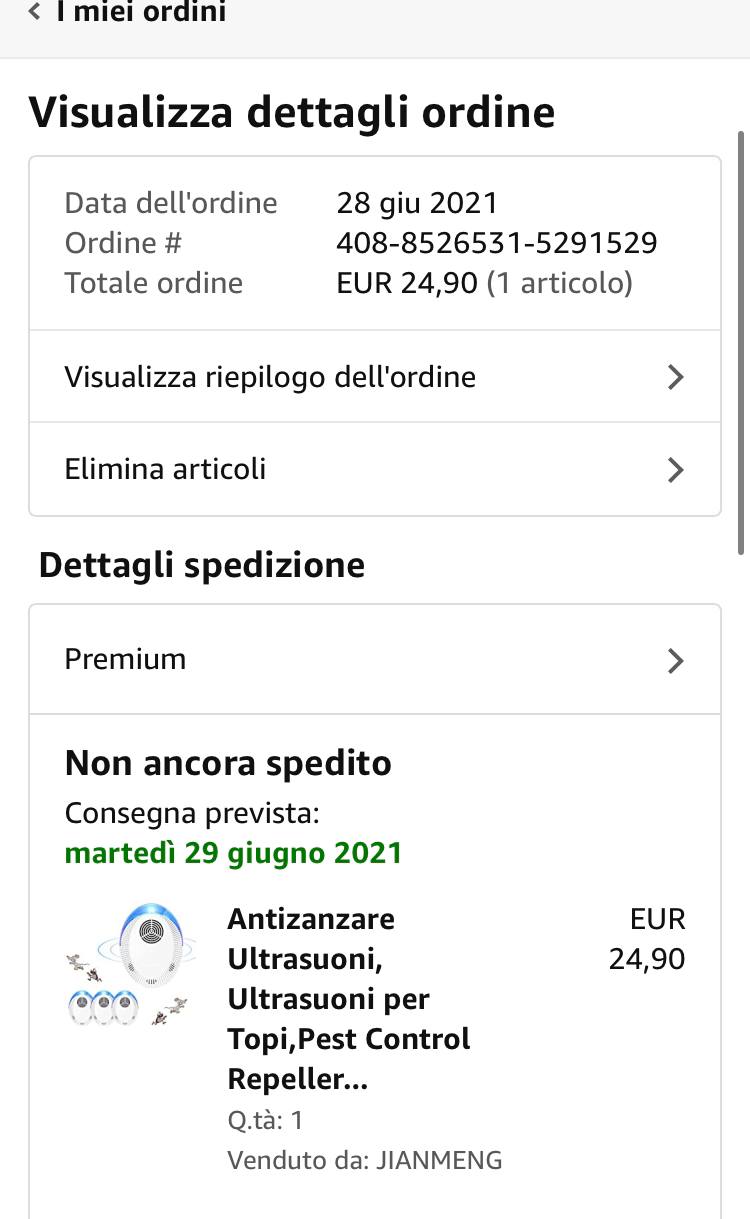The image size is (750, 1219).
Task: Click the delivery date martedì 29 giugno 2021
Action: click(233, 853)
